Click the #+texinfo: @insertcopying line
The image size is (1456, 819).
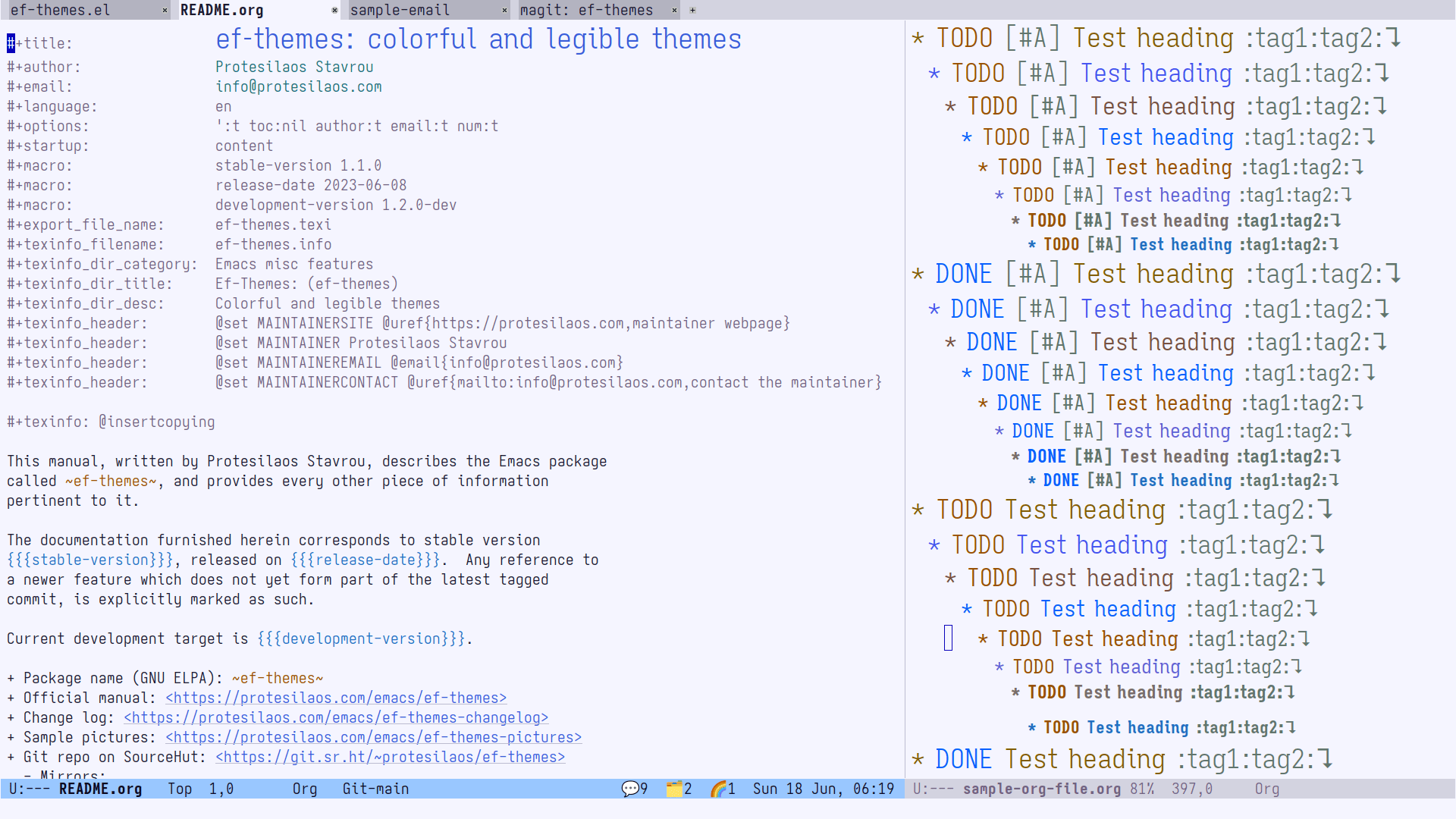[111, 422]
